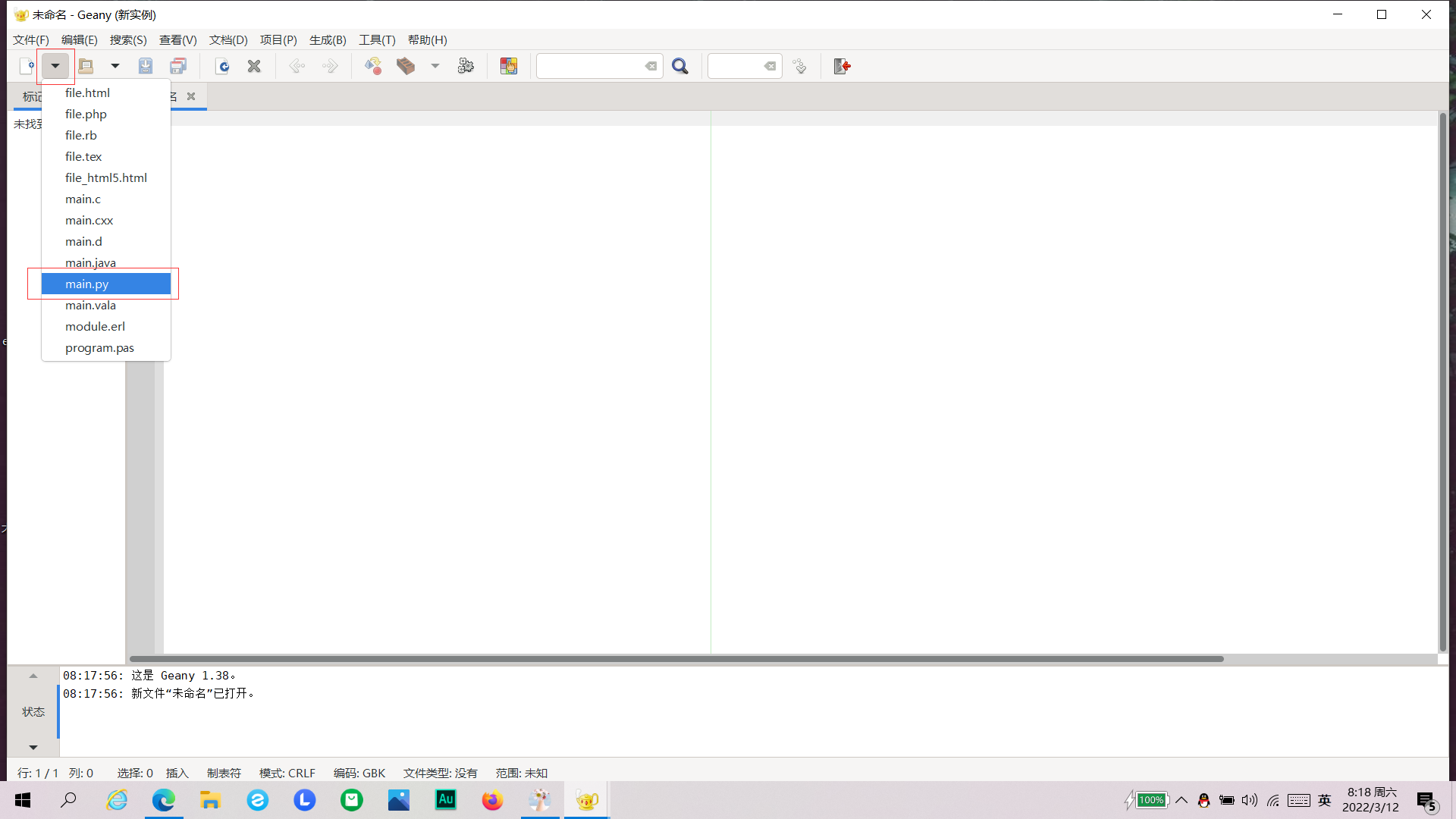The image size is (1456, 819).
Task: Close the document tab with its X
Action: pyautogui.click(x=191, y=96)
